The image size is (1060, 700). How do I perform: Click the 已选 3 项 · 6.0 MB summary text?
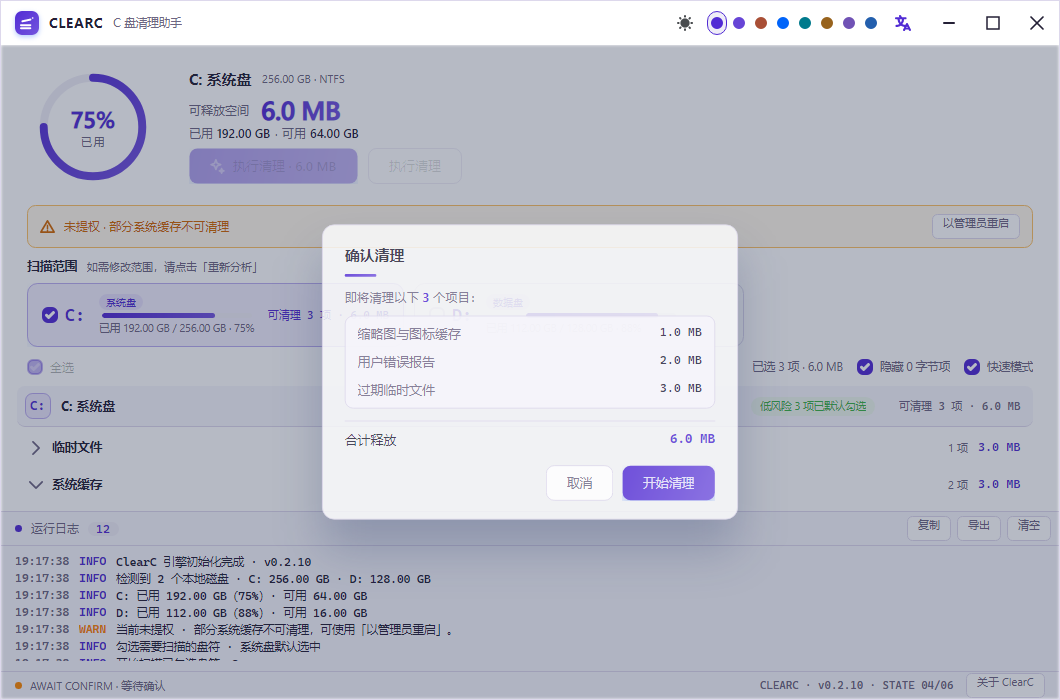point(798,367)
